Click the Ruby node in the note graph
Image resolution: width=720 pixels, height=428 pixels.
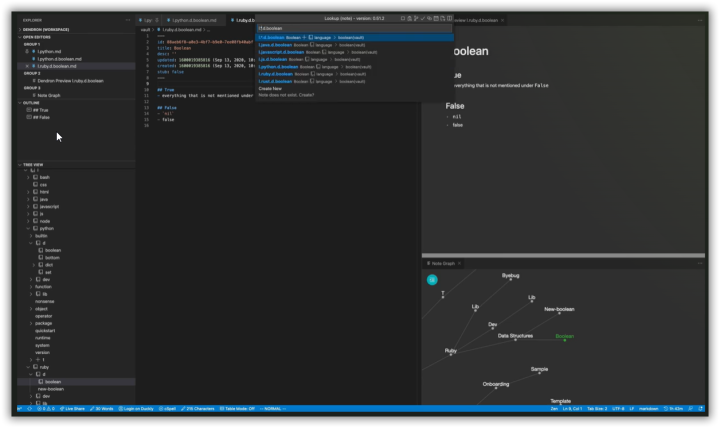(x=450, y=351)
